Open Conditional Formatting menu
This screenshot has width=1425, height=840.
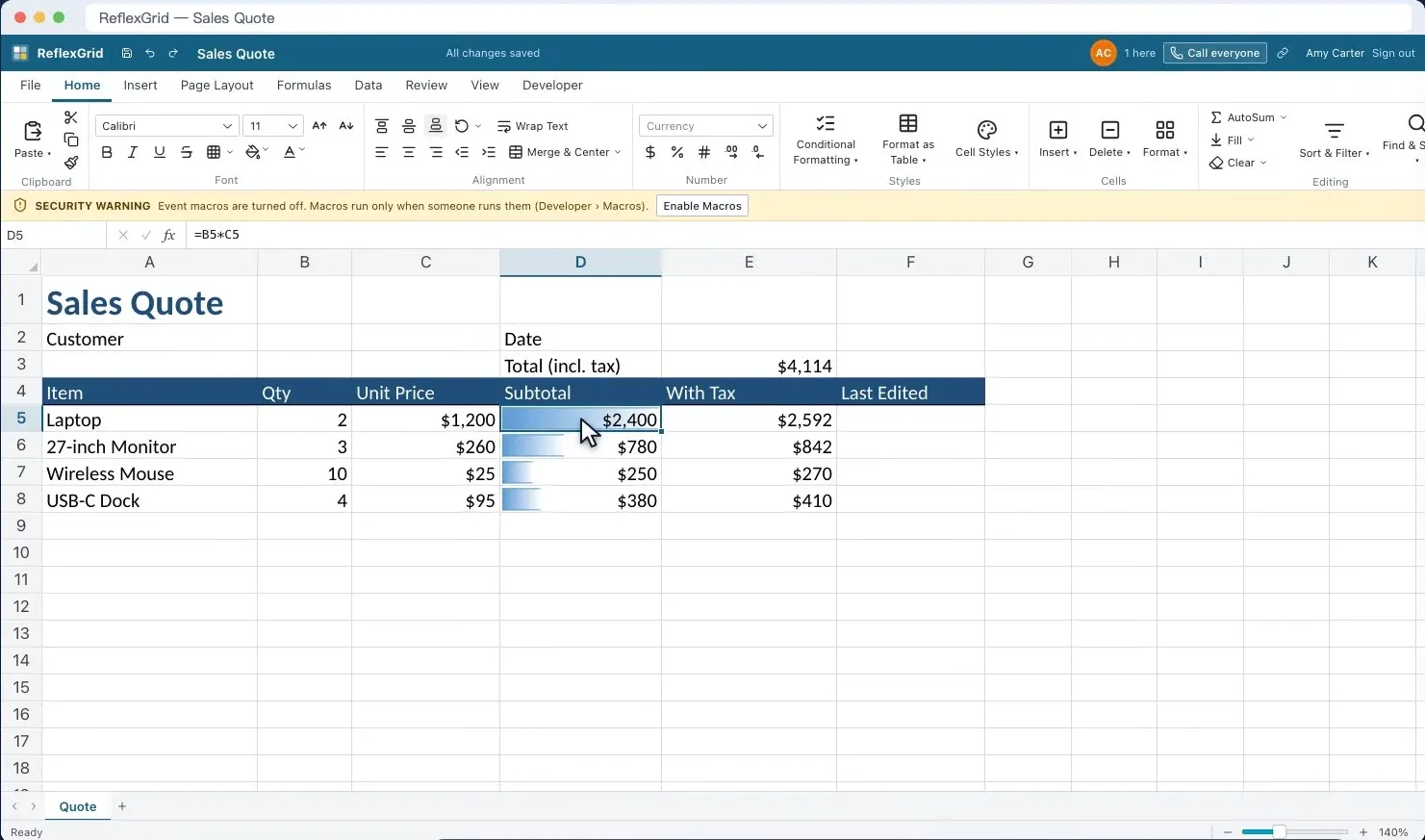pyautogui.click(x=826, y=140)
